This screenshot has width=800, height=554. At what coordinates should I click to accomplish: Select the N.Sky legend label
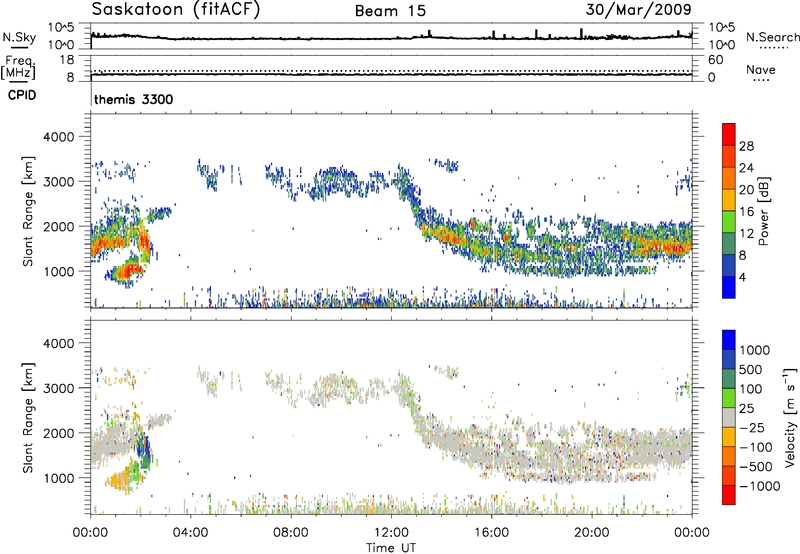[x=19, y=37]
